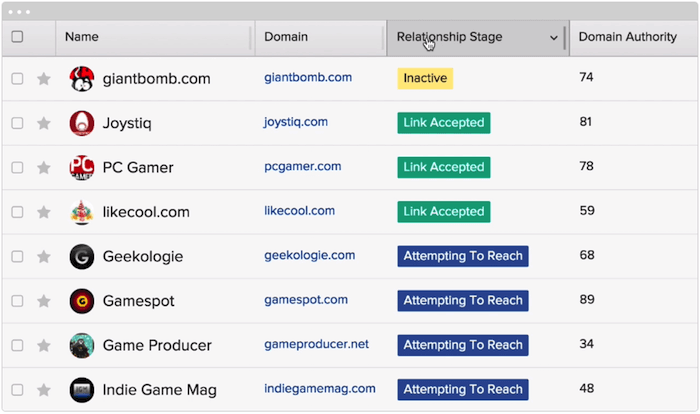The image size is (700, 414).
Task: Open the joystiq.com domain link
Action: 296,122
